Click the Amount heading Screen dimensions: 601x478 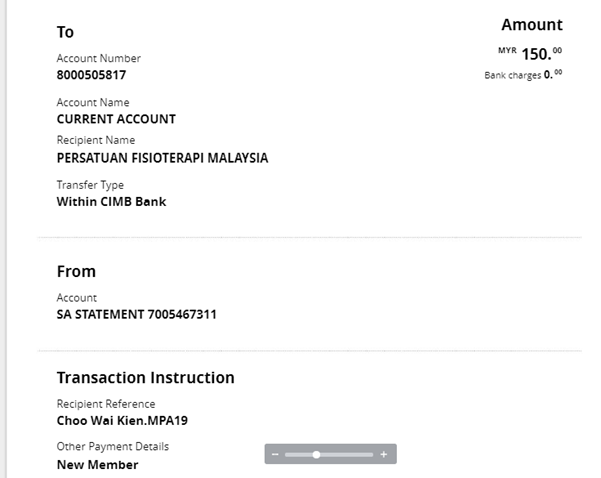(x=531, y=25)
